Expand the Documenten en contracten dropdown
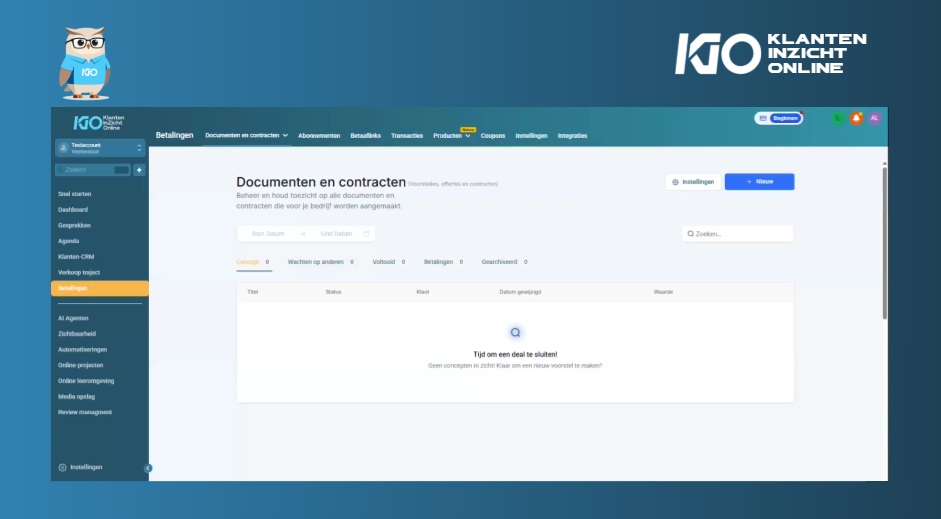The image size is (941, 519). [x=246, y=136]
